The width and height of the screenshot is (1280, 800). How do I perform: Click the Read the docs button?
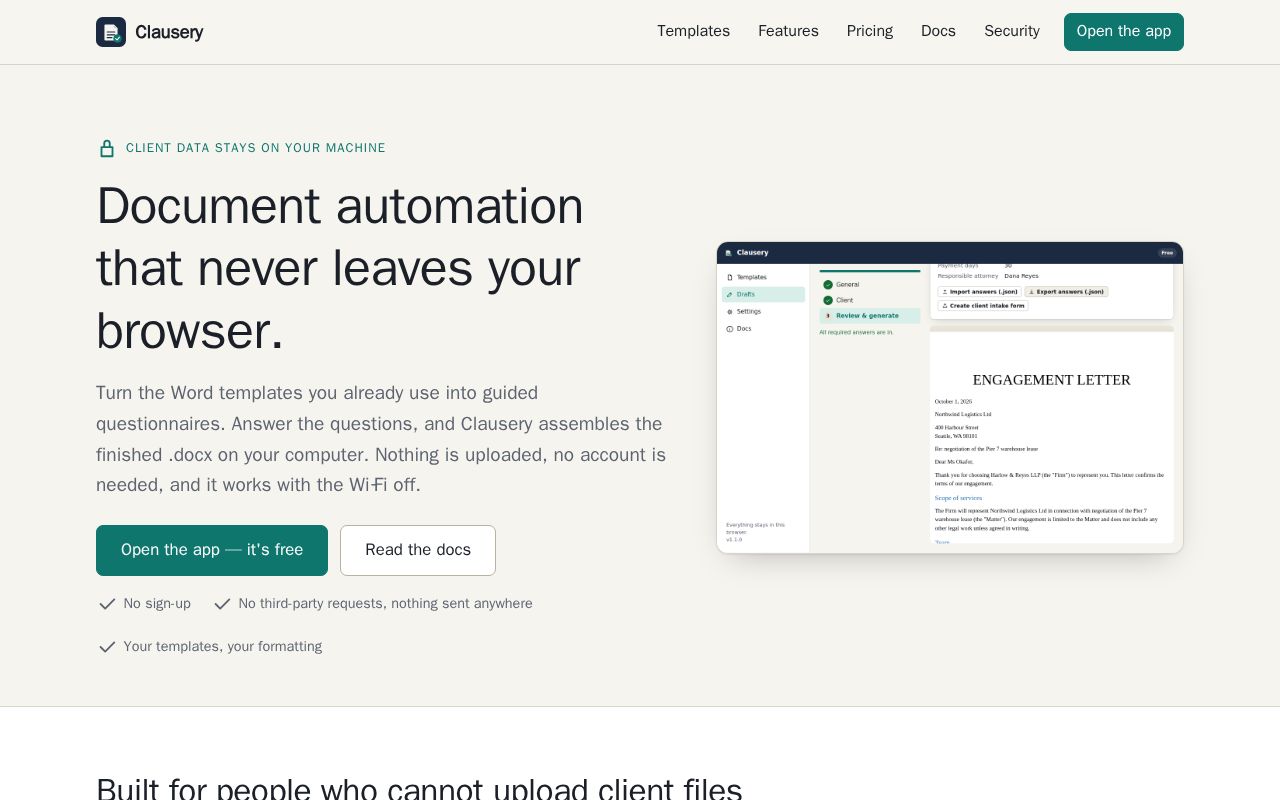(418, 550)
